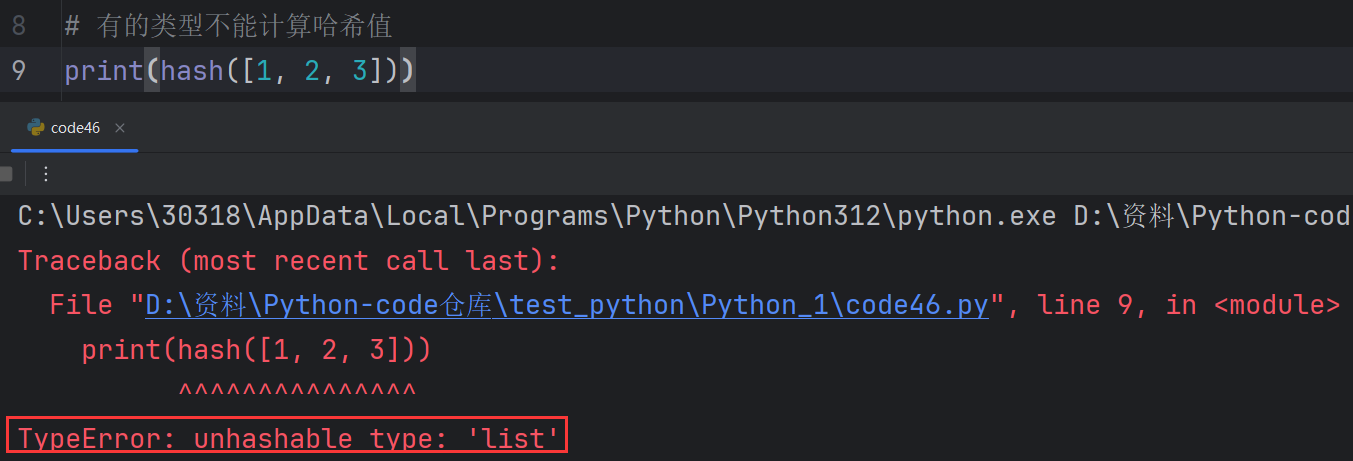Open the vertical three-dot more options menu
Screen dimensions: 1353x461
point(45,174)
